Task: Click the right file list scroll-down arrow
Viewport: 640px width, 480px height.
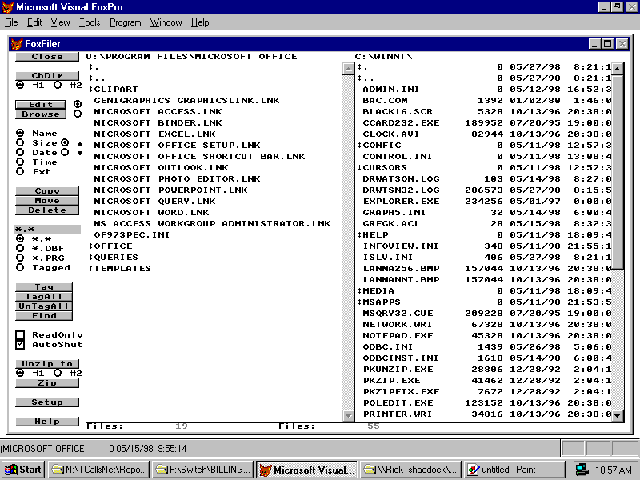Action: click(618, 416)
